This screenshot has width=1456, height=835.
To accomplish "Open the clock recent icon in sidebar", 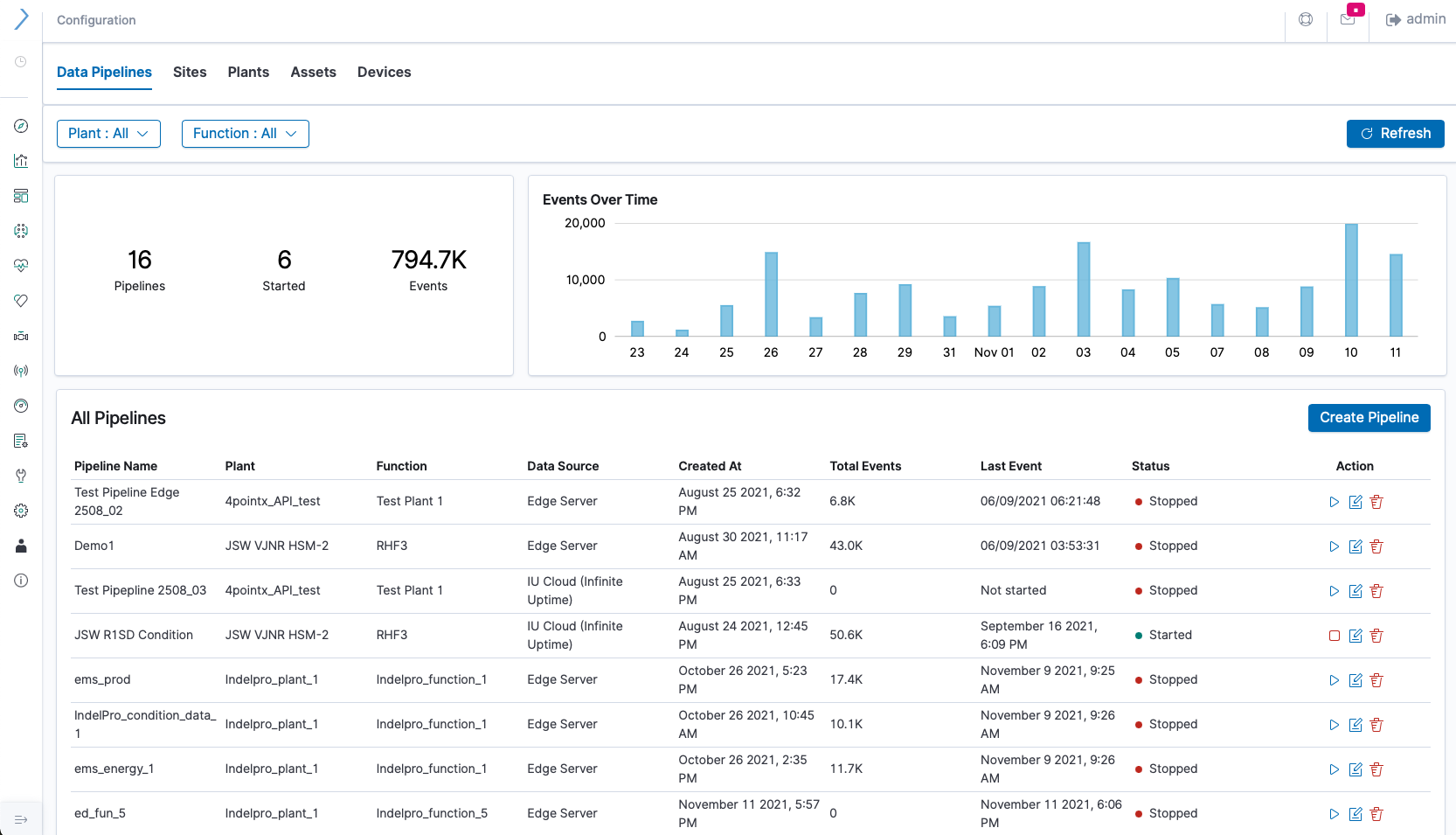I will [x=21, y=62].
